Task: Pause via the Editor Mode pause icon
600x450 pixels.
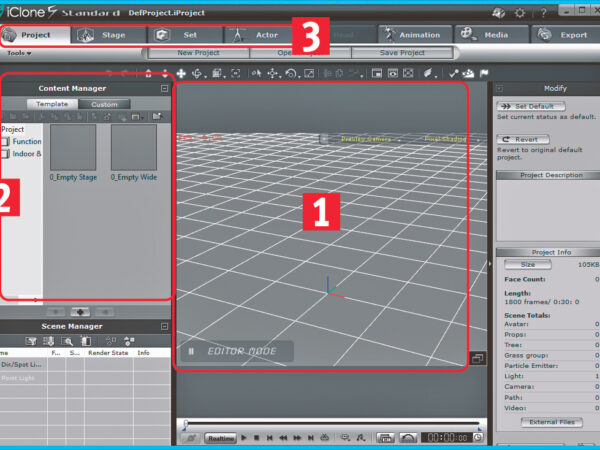Action: click(x=190, y=351)
